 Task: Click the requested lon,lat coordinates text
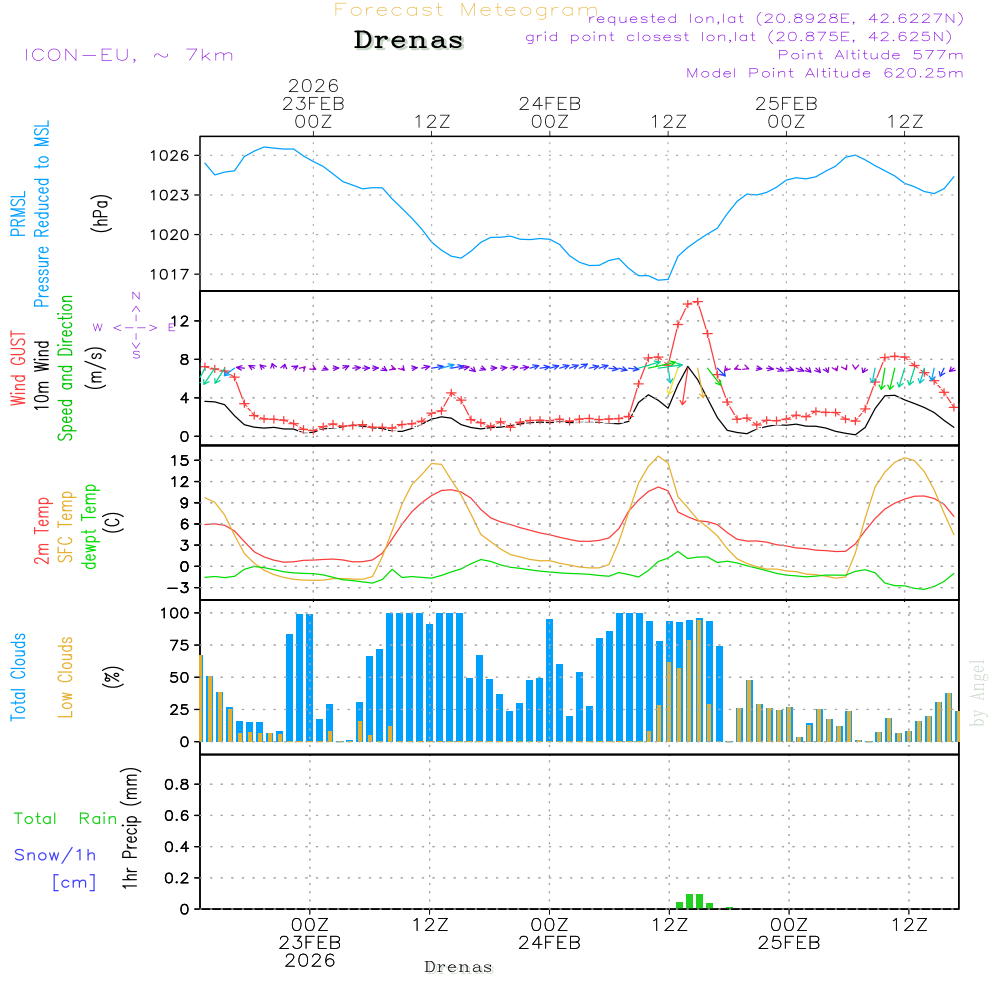pos(776,19)
